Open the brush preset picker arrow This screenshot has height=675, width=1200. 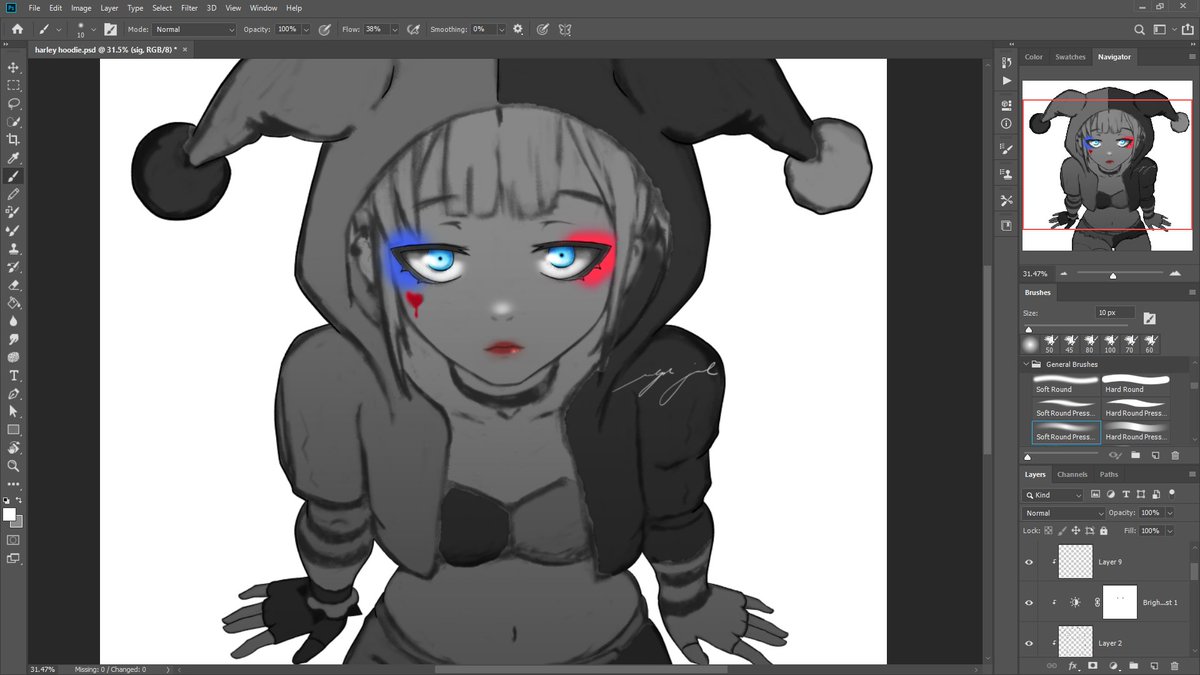pyautogui.click(x=92, y=29)
